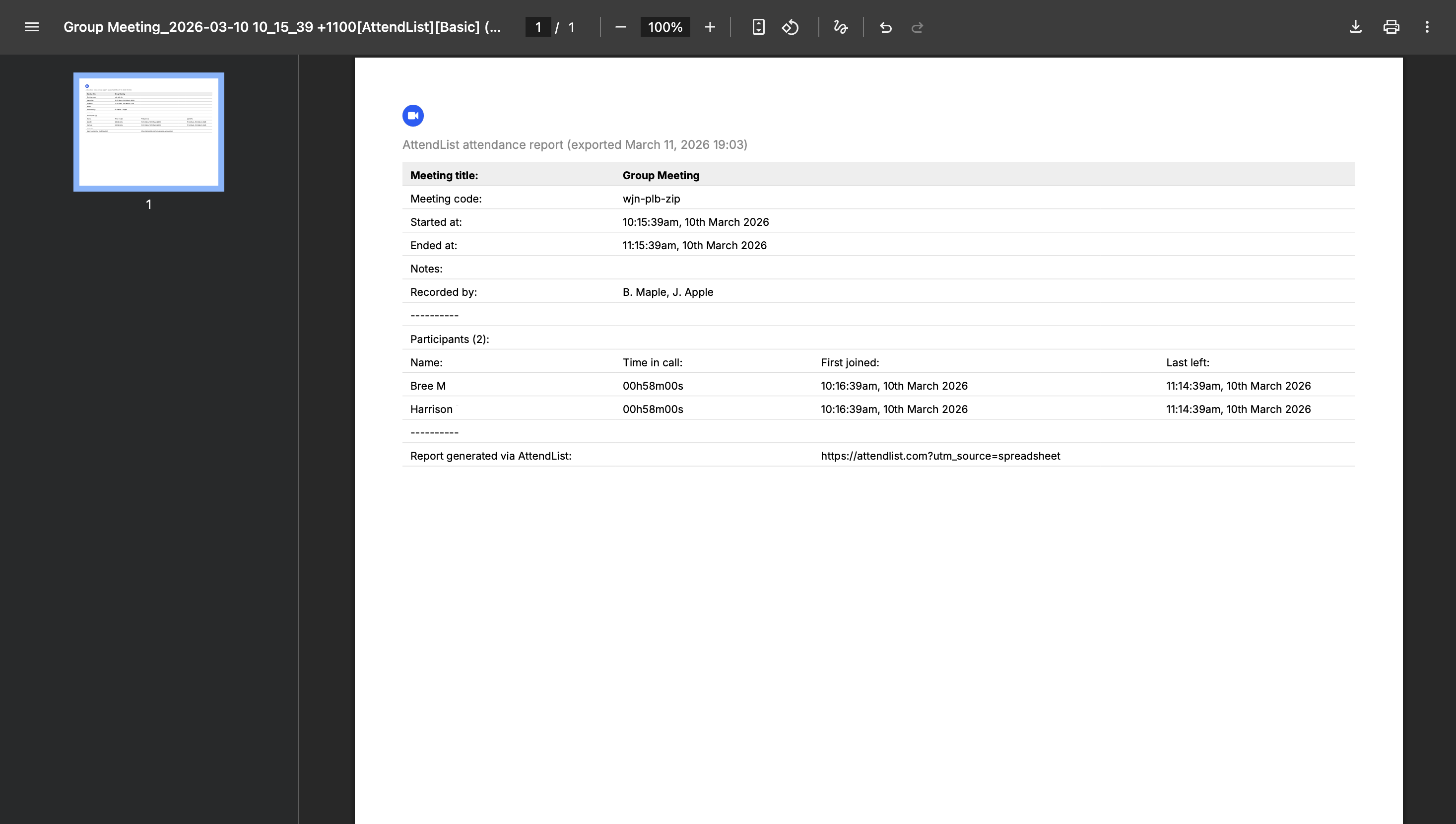Select the Harrison participant row
Screen dimensions: 1456x824
432,409
